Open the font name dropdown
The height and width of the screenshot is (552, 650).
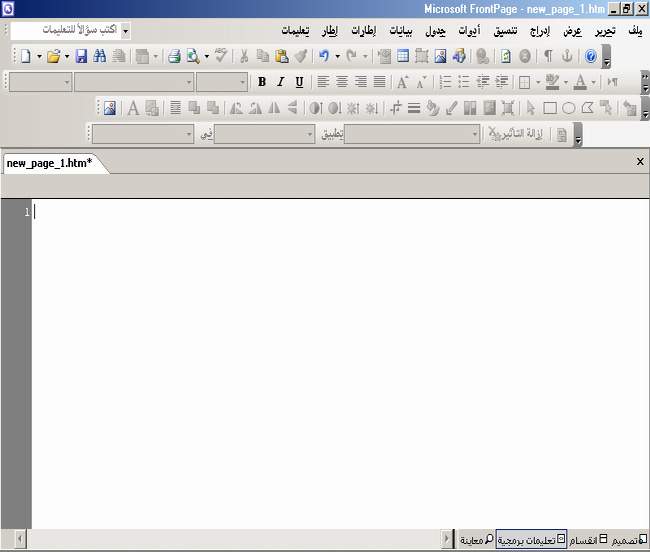pos(188,82)
